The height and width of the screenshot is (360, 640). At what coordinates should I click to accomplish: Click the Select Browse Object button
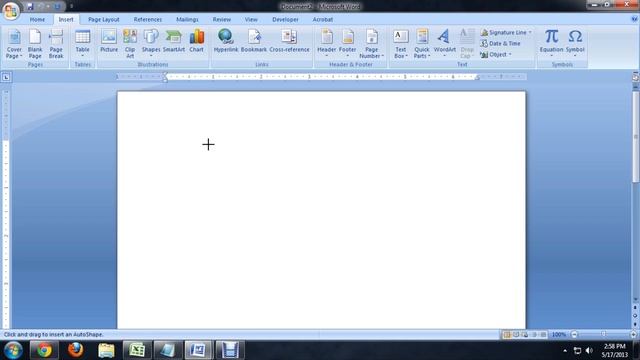click(635, 316)
